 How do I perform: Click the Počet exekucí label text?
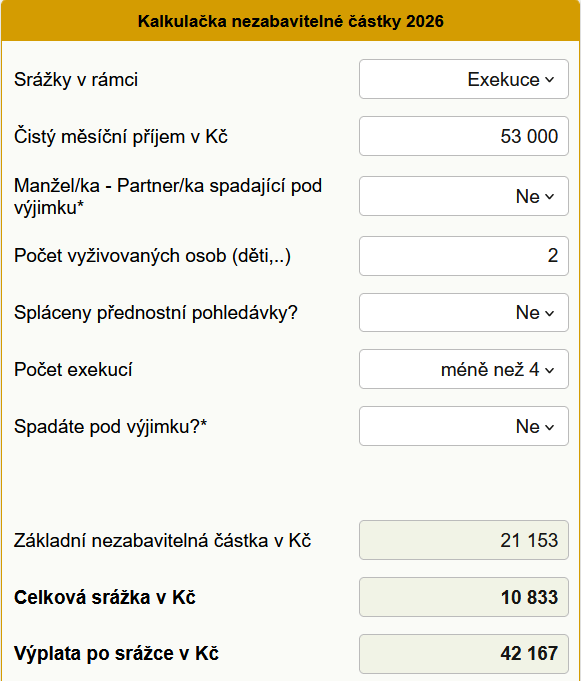pos(73,370)
